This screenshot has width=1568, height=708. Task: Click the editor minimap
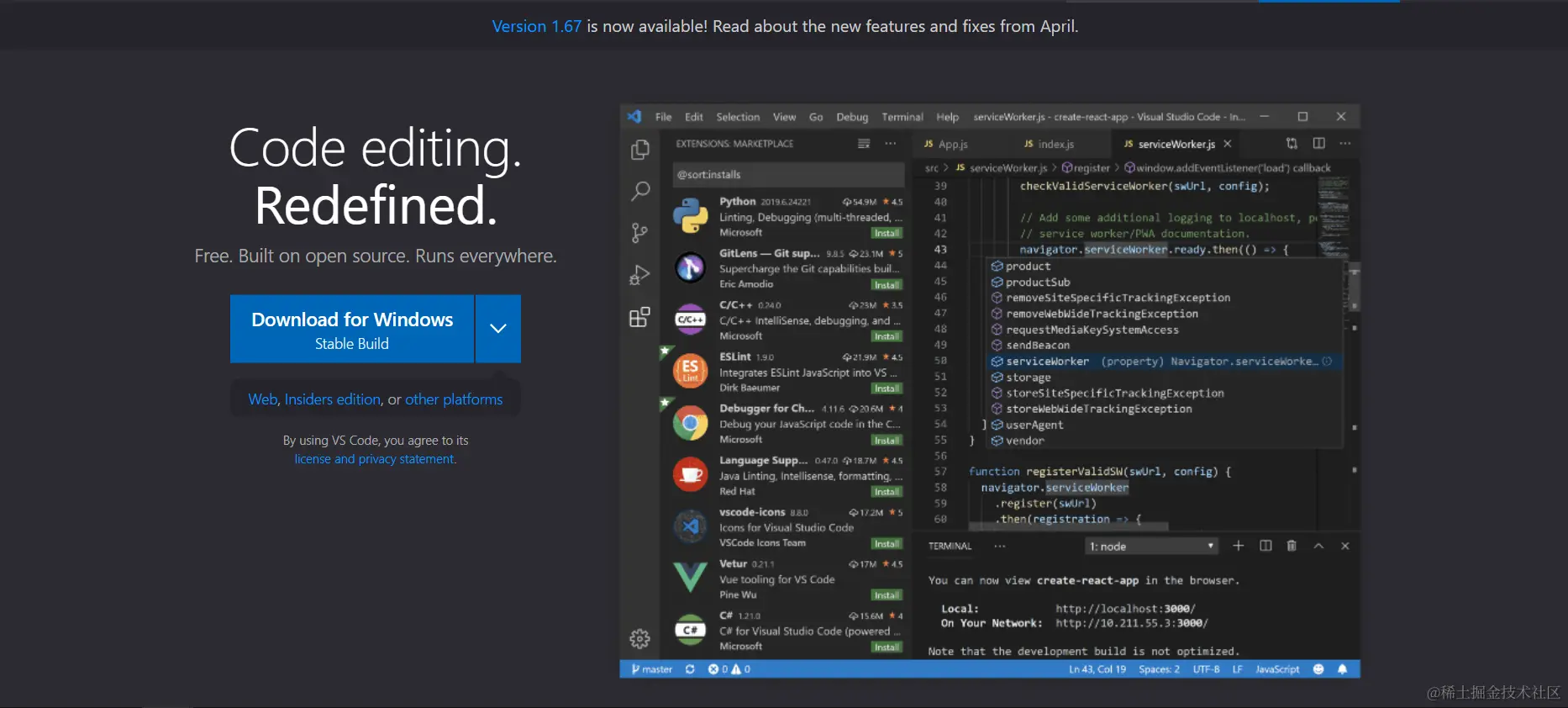point(1334,218)
